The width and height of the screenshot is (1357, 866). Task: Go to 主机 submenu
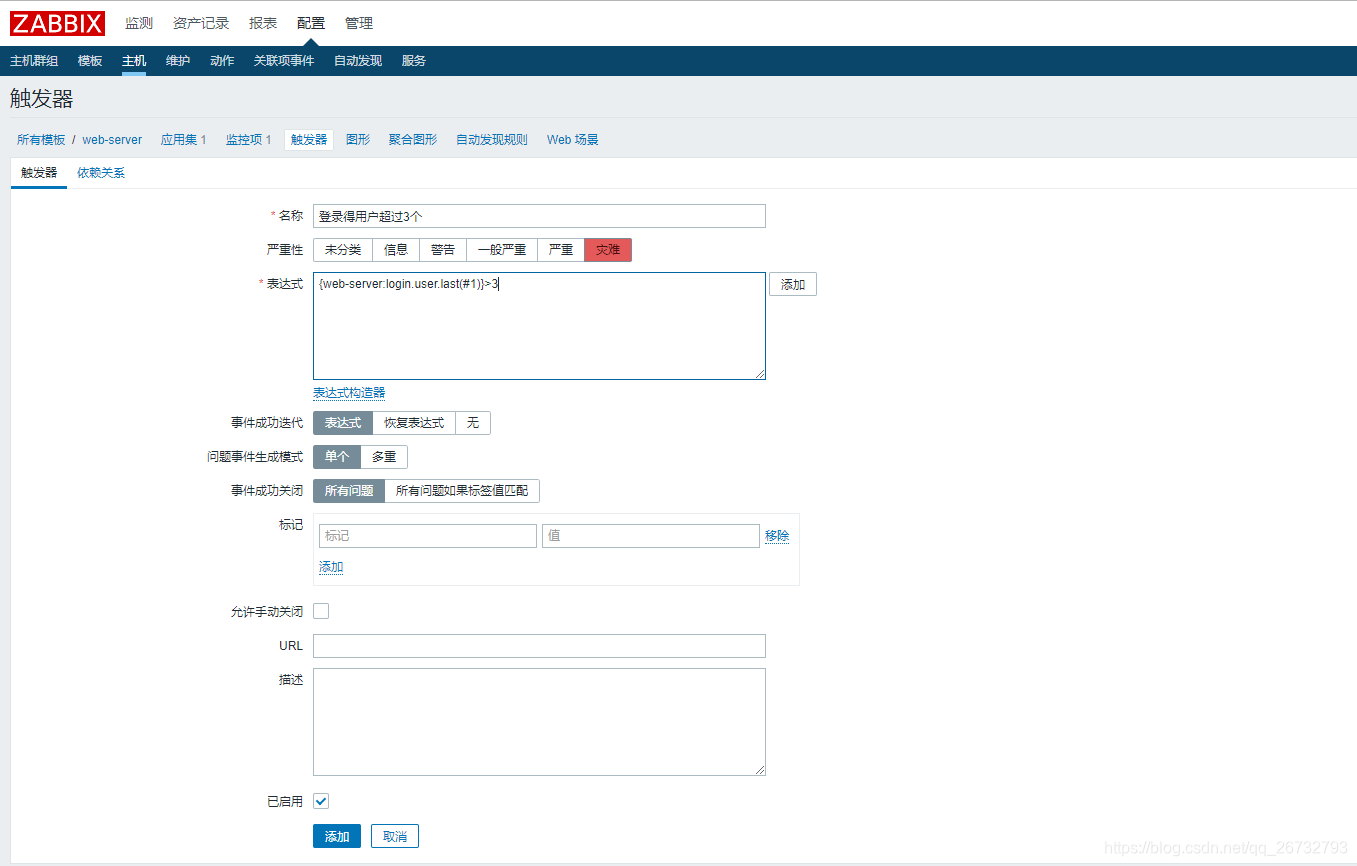pos(134,61)
